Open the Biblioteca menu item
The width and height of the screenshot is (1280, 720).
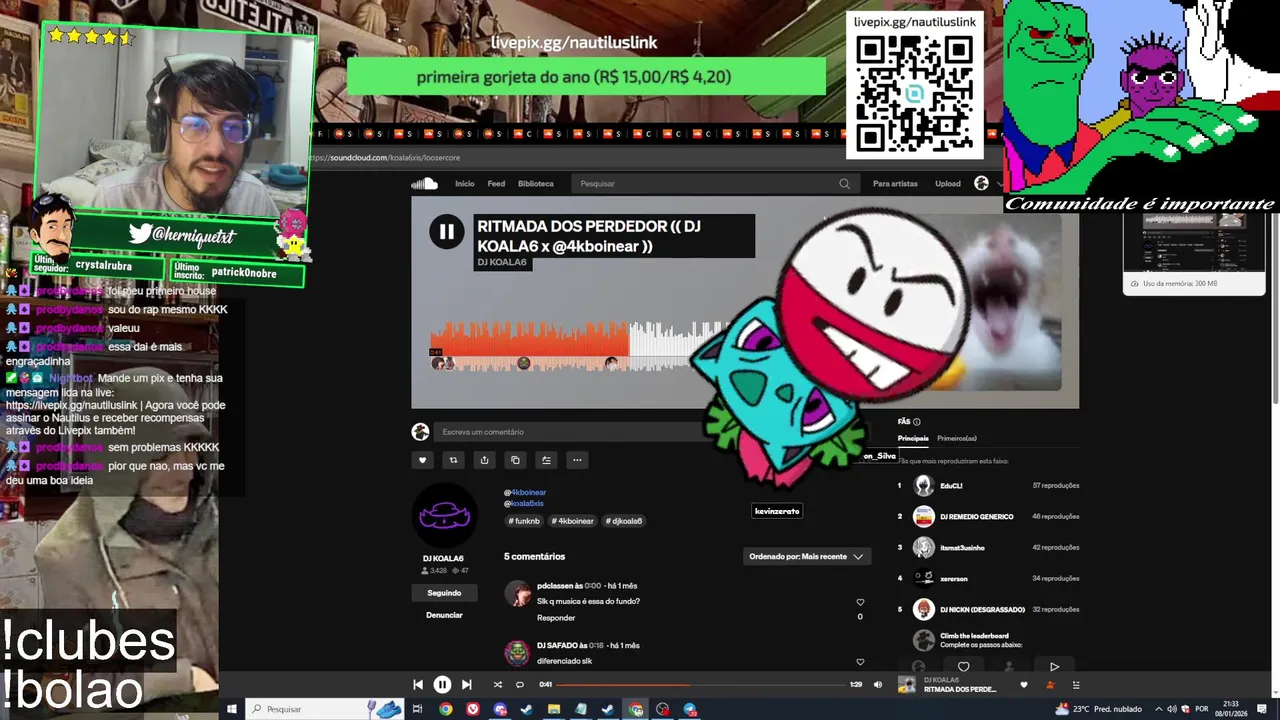click(x=535, y=184)
